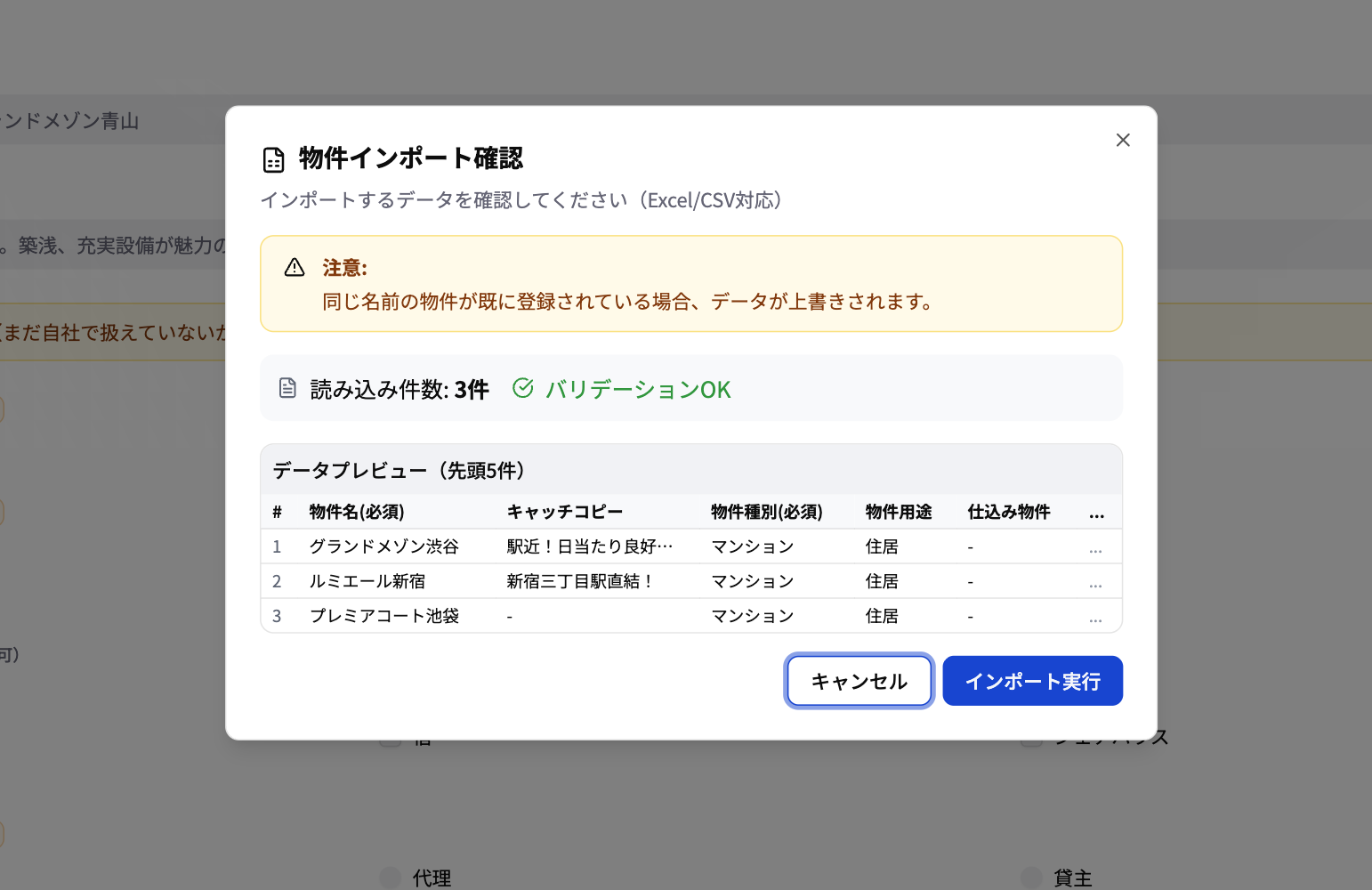Click the green checkmark beside バリデーションOK

[524, 388]
